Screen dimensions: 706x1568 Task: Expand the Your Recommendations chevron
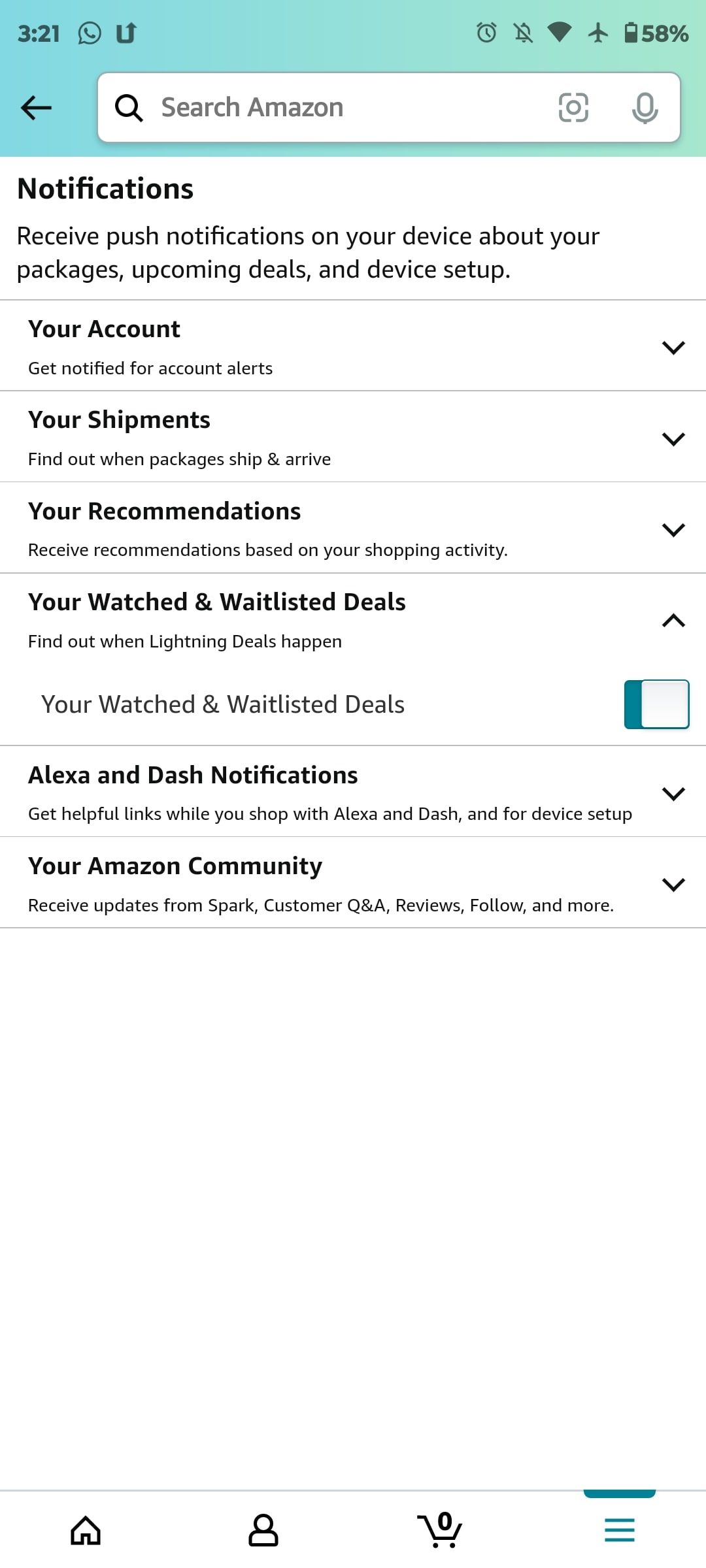pos(673,529)
